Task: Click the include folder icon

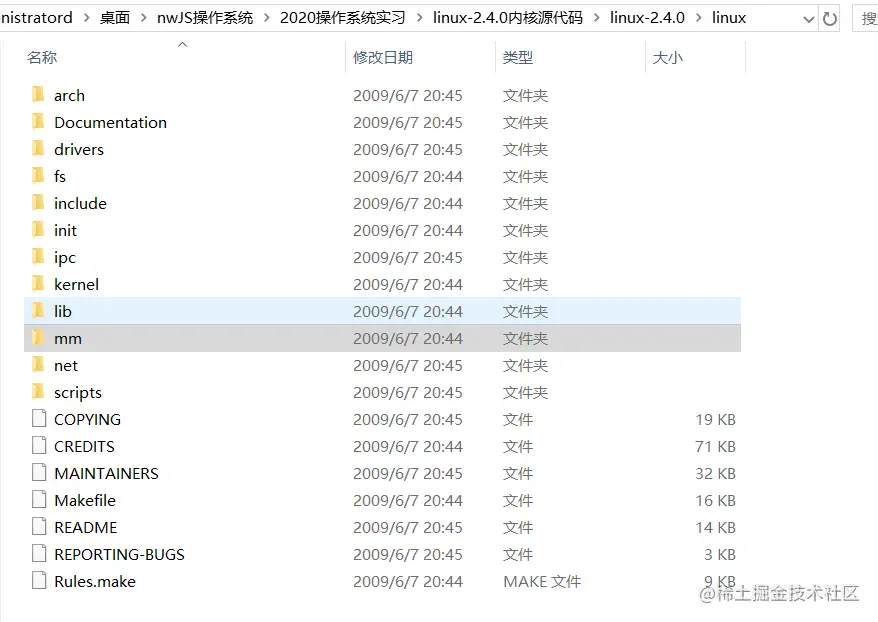Action: tap(38, 203)
